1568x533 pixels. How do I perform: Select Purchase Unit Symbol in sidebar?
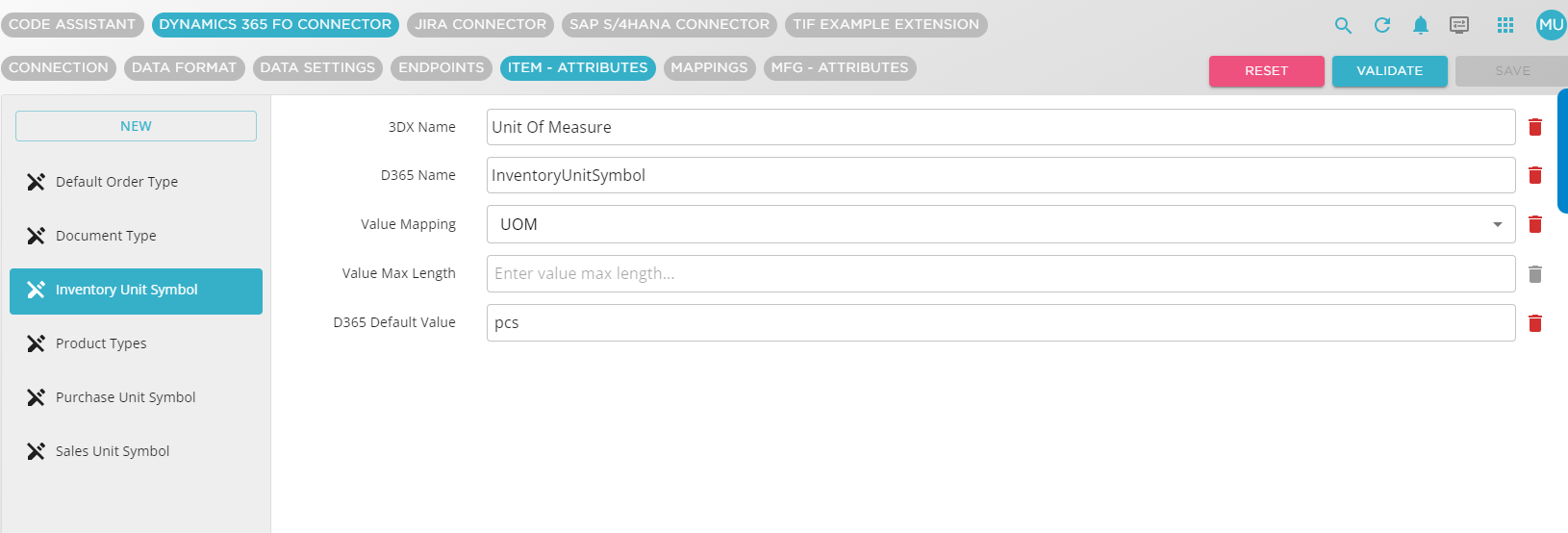125,397
